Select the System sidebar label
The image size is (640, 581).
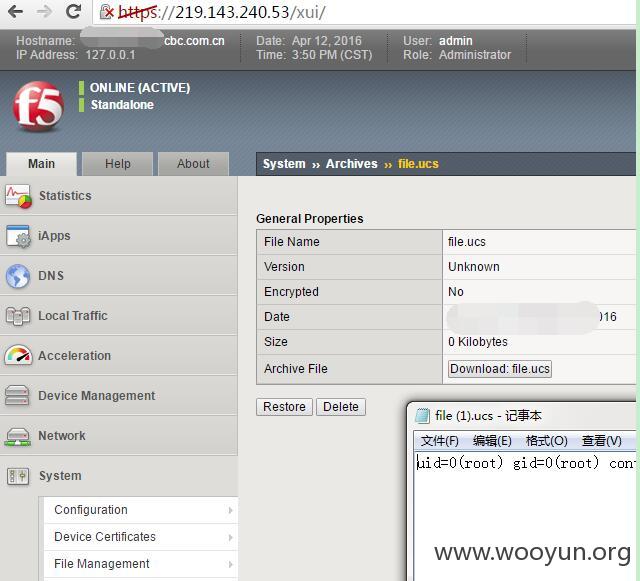pos(60,476)
